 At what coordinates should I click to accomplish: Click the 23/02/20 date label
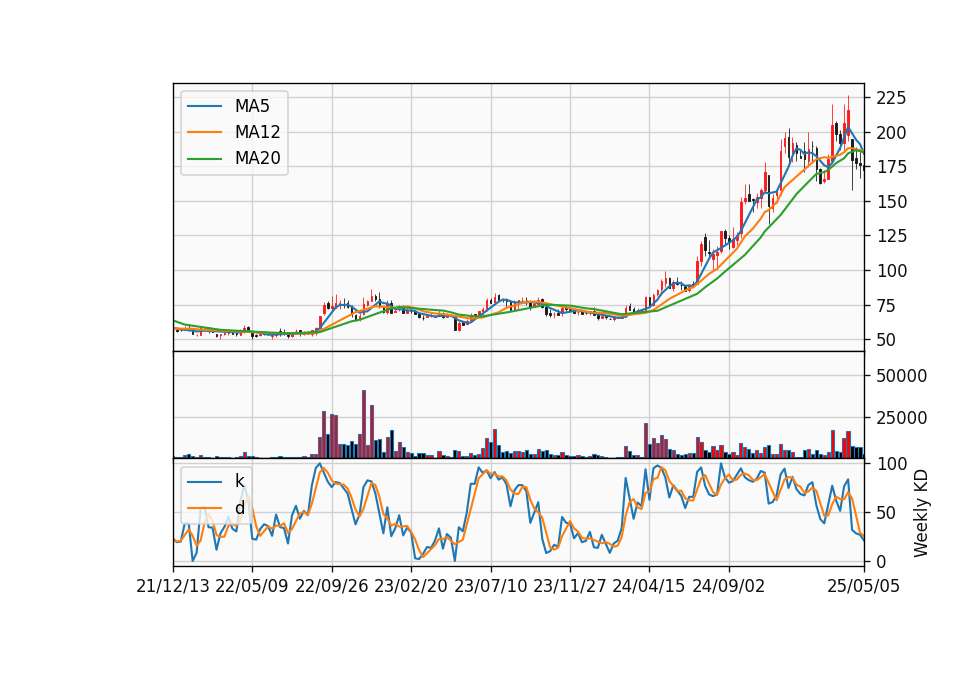[x=411, y=586]
